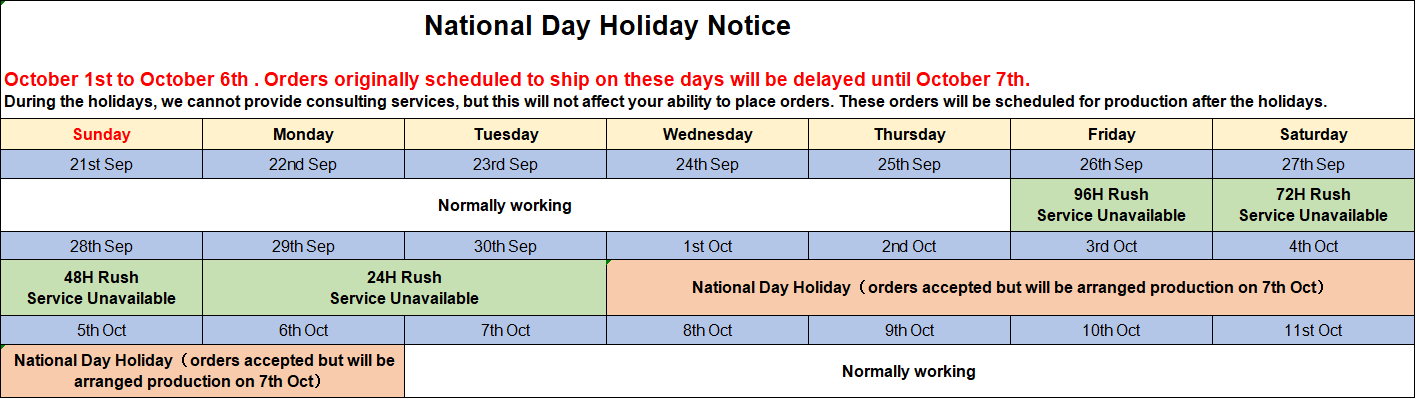Viewport: 1416px width, 399px height.
Task: Select the 48H Rush Service Unavailable cell
Action: (101, 288)
